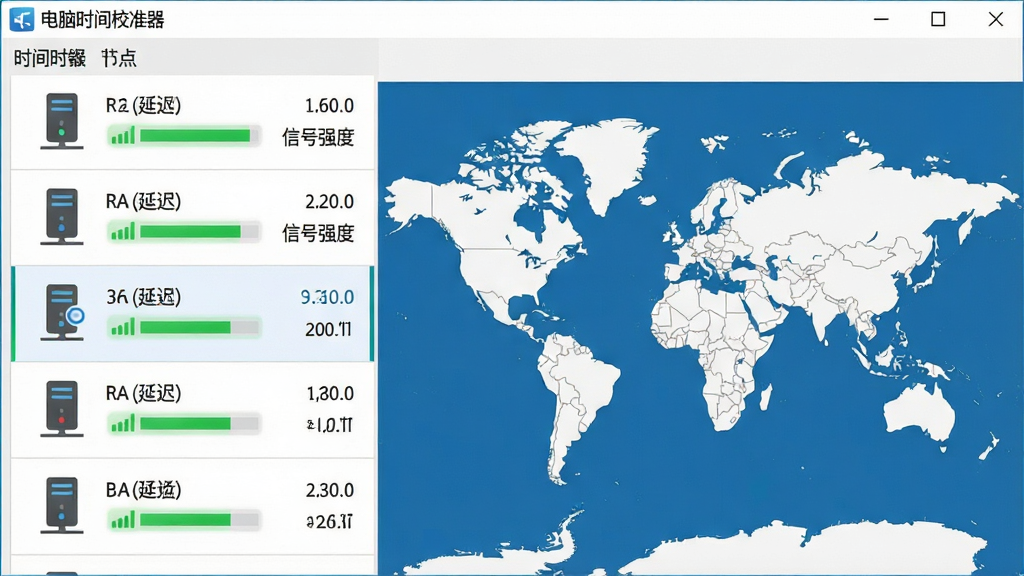The height and width of the screenshot is (576, 1024).
Task: Minimize the 电脑时间校准器 window
Action: coord(881,20)
